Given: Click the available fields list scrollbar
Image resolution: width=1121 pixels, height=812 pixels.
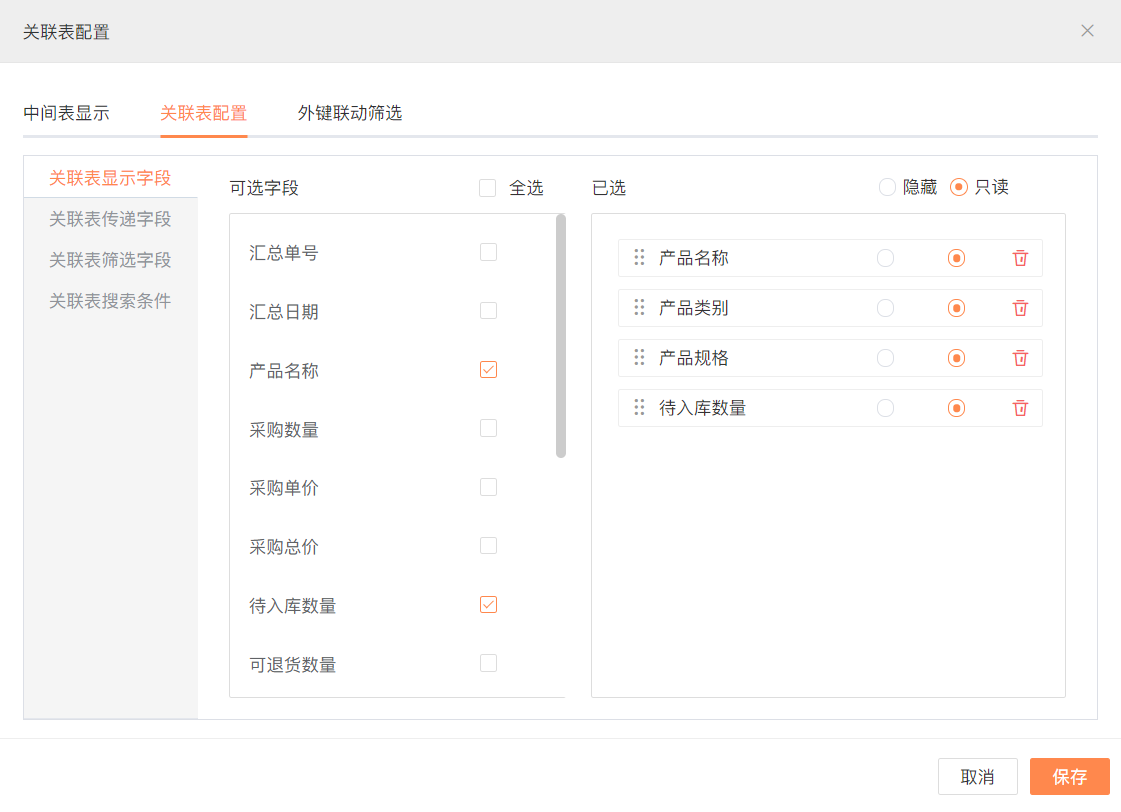Looking at the screenshot, I should [561, 336].
